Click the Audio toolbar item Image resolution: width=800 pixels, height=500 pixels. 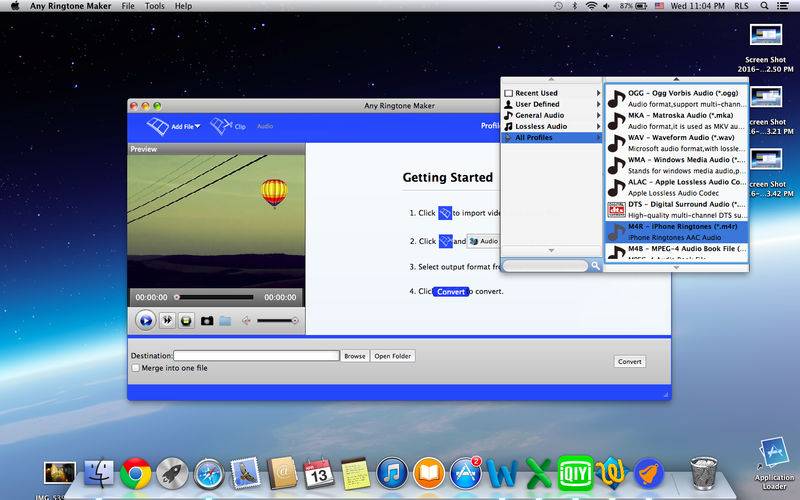[265, 126]
